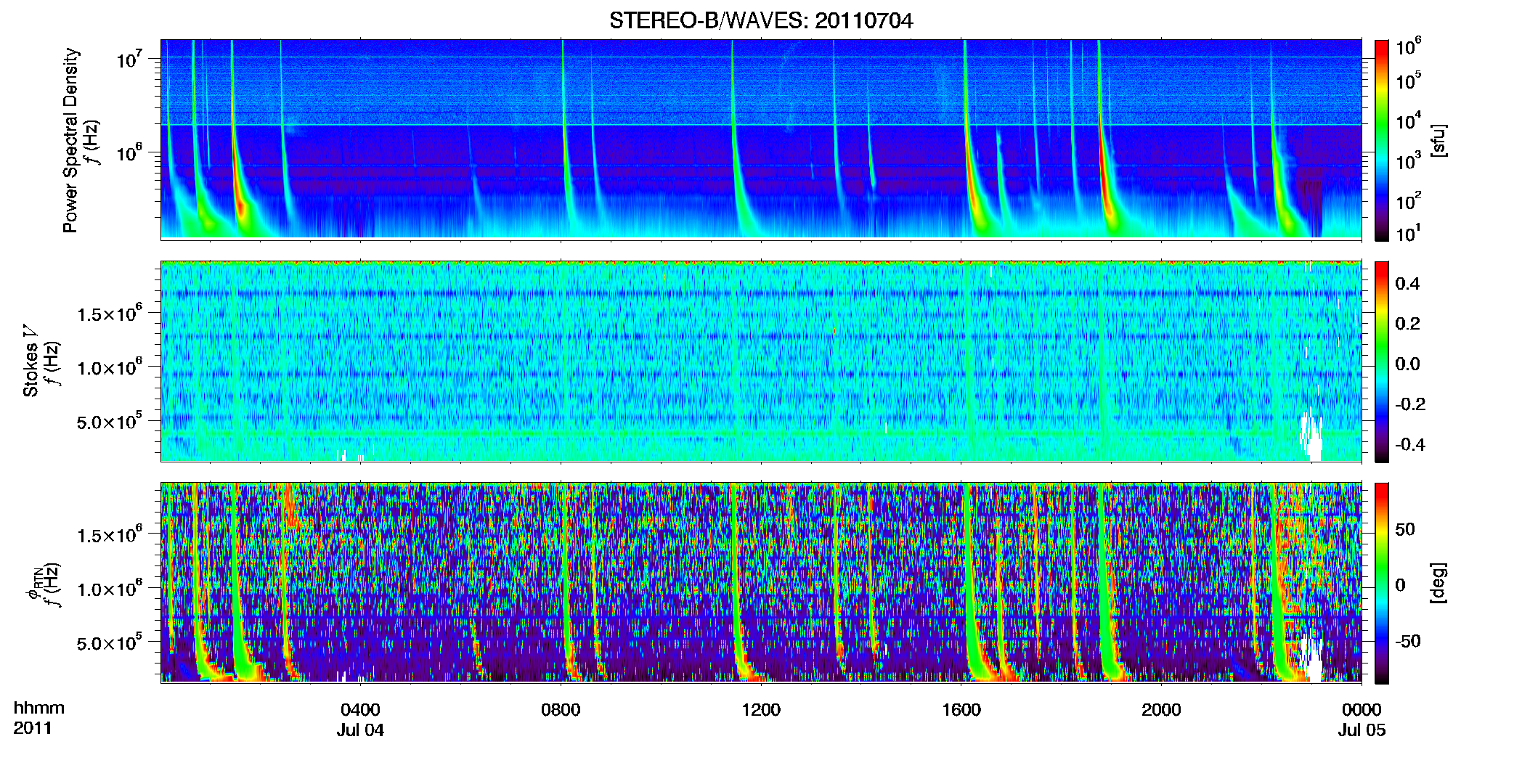Click the degree φRTN colorbar
This screenshot has height=784, width=1522.
pyautogui.click(x=1382, y=584)
